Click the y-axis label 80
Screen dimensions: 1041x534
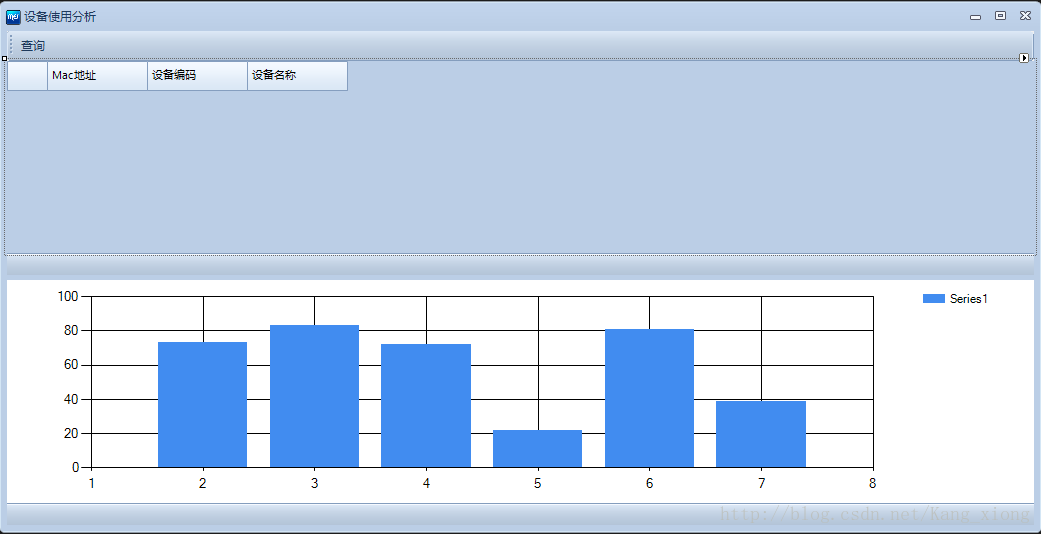[x=72, y=331]
